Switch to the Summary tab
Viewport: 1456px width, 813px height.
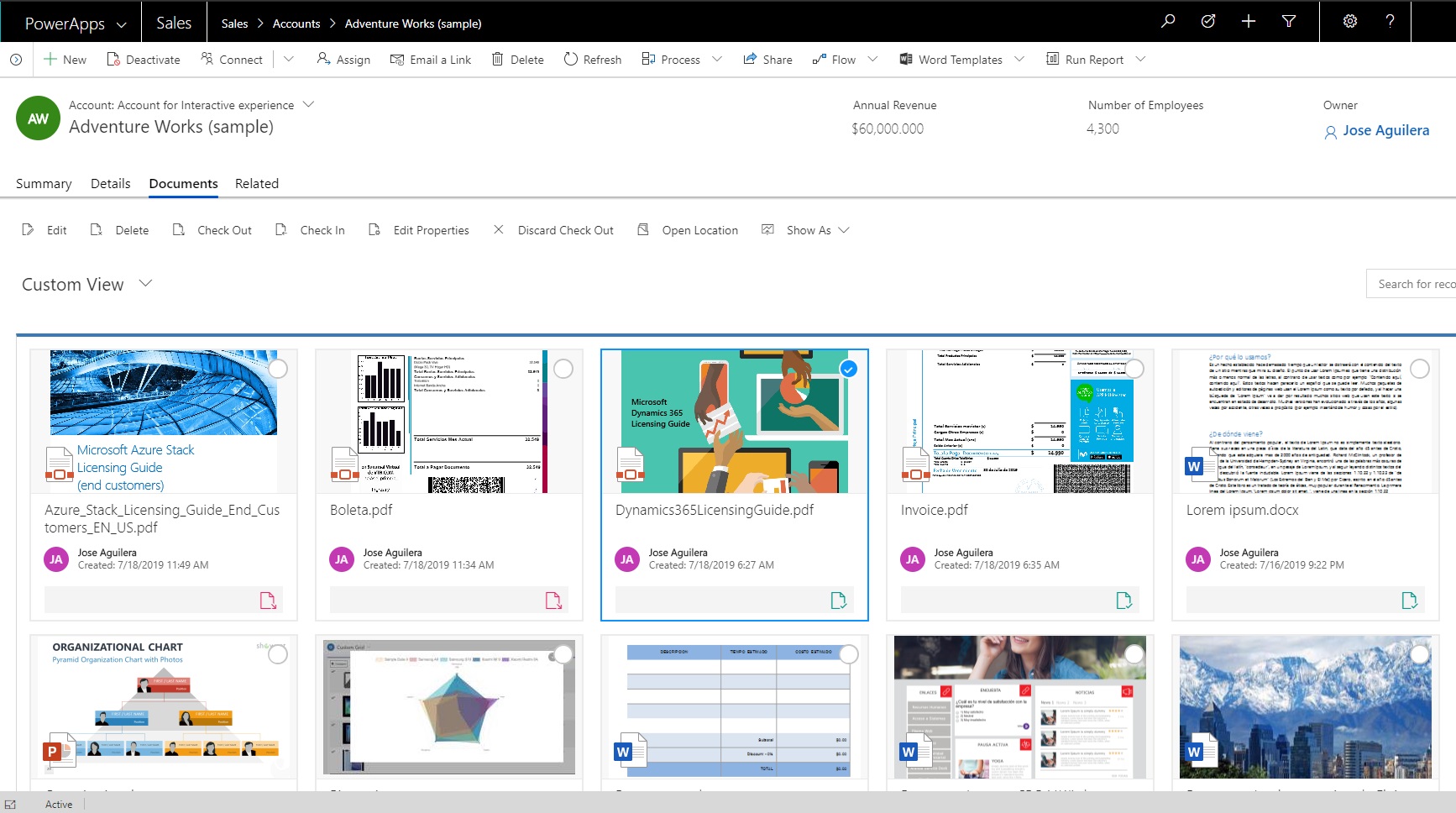pos(44,183)
